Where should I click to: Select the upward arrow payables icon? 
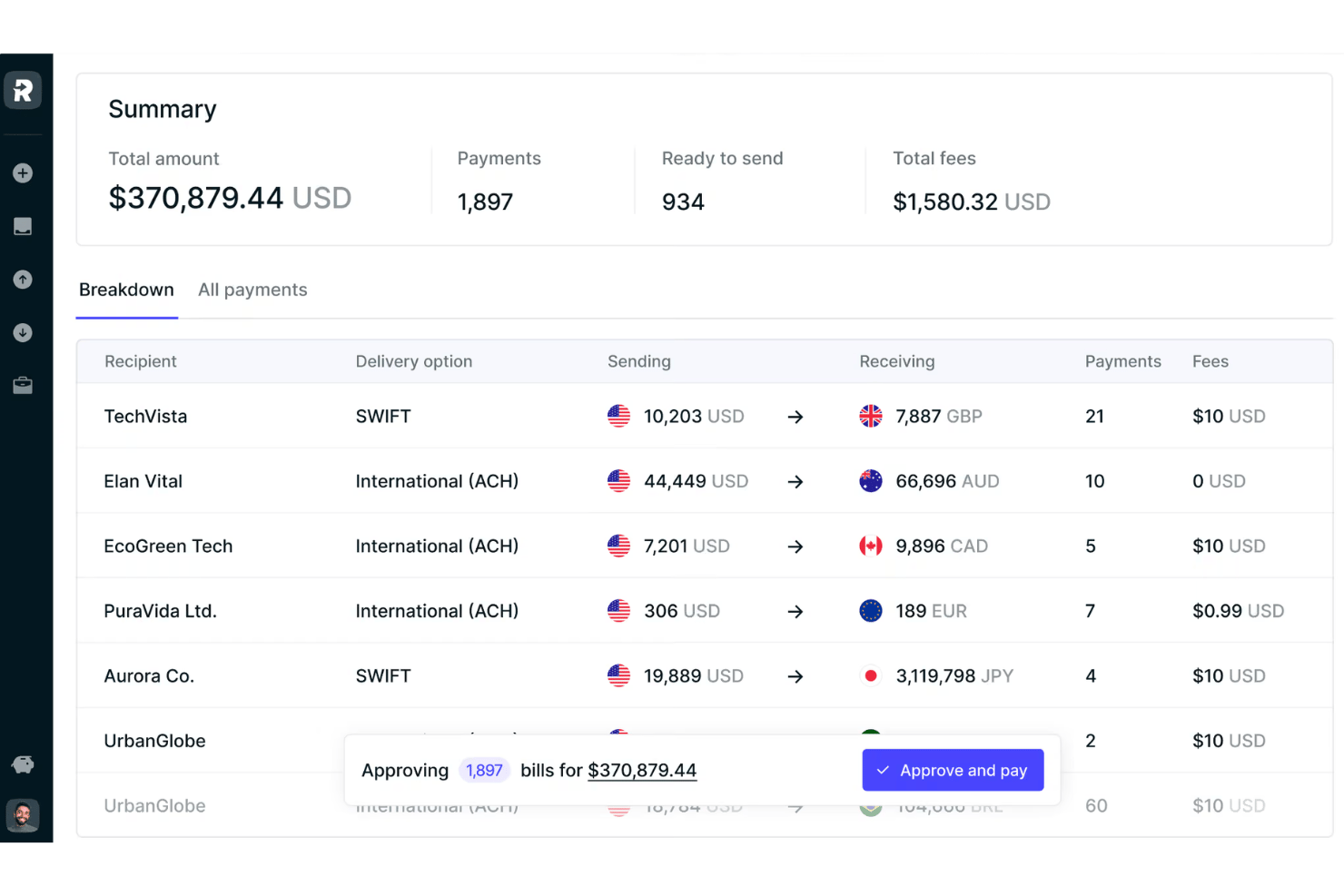point(23,280)
